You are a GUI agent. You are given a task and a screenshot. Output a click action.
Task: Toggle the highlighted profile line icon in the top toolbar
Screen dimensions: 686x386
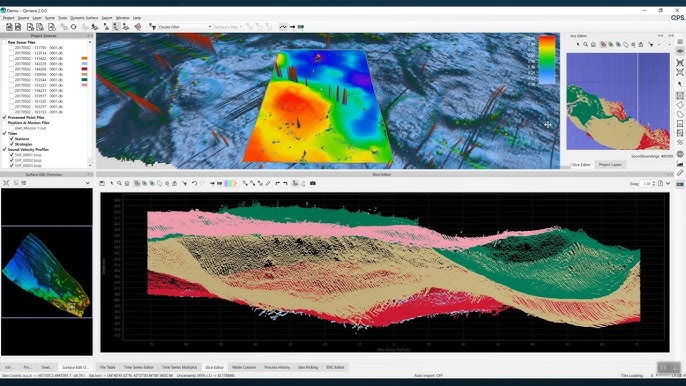283,27
